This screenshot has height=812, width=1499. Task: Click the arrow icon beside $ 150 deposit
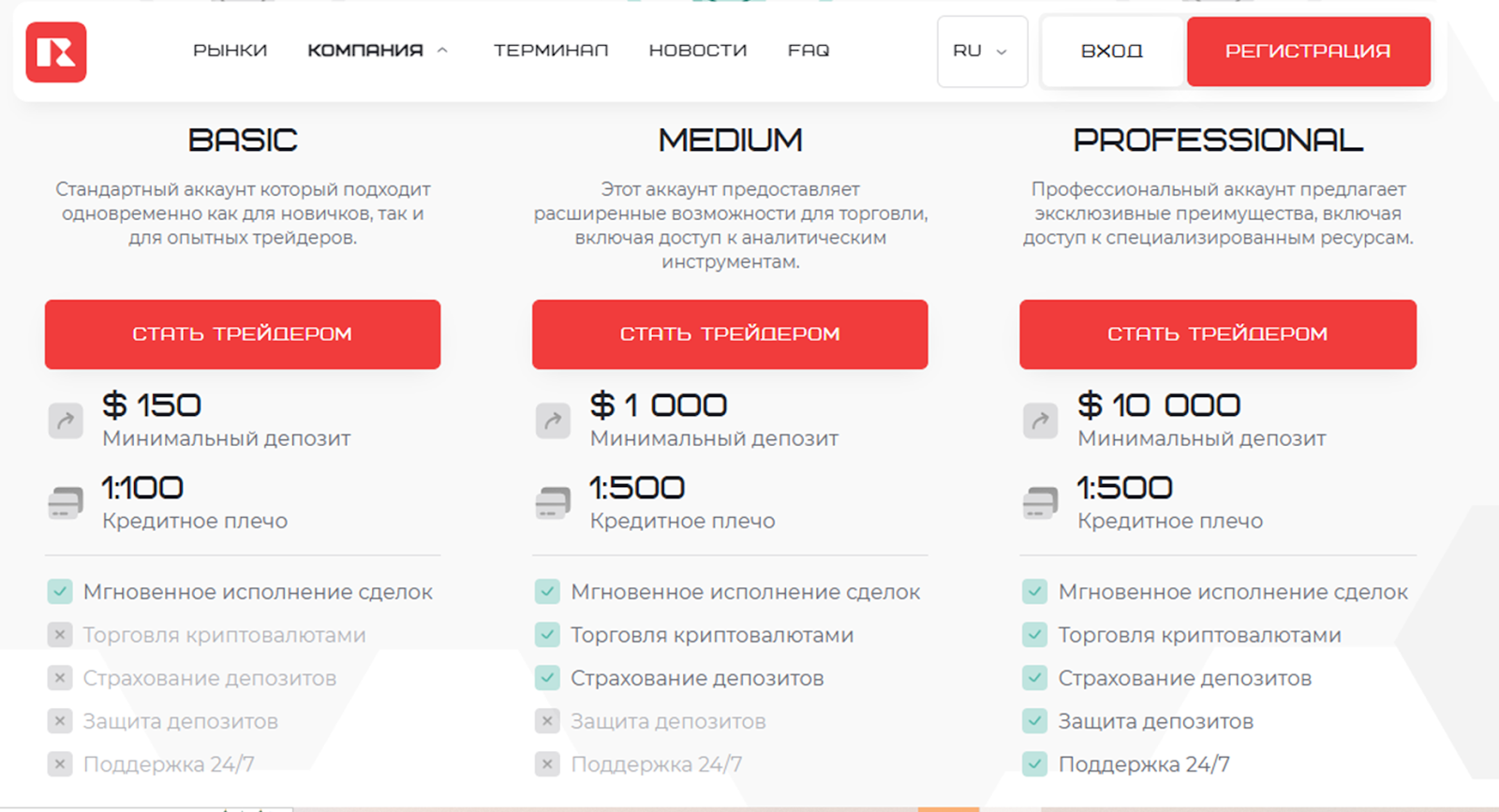tap(66, 421)
